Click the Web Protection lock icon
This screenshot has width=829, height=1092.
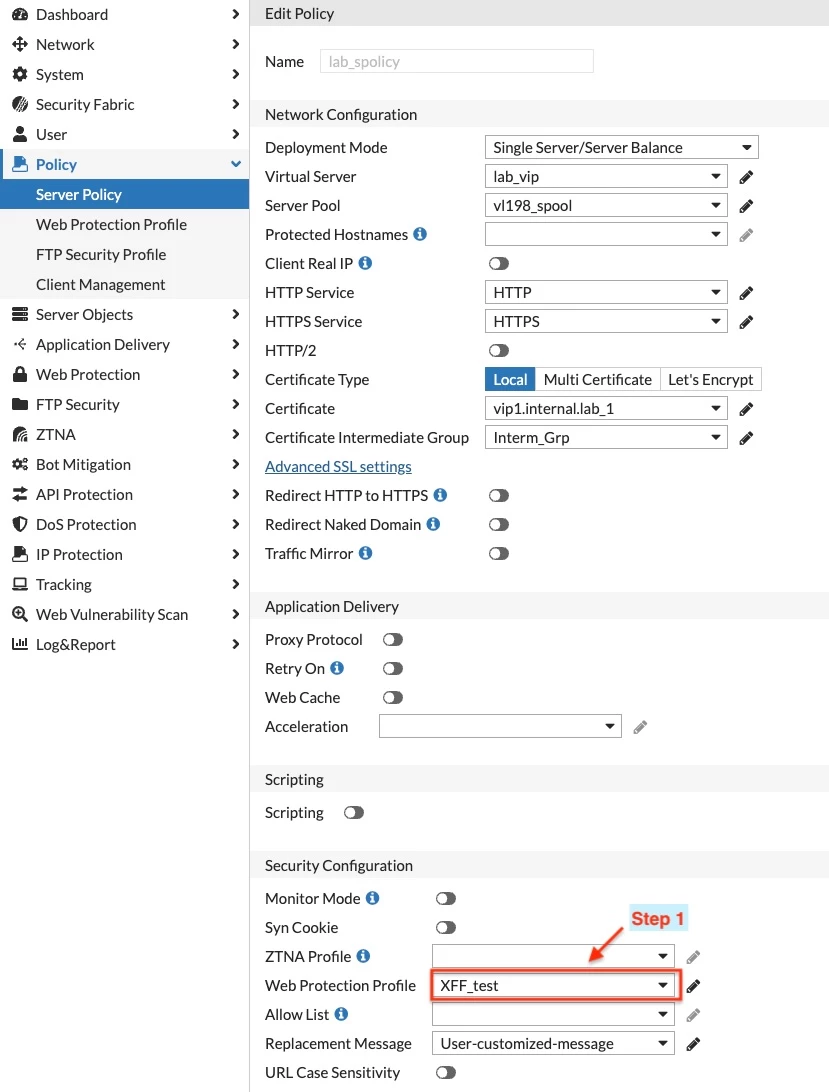tap(20, 374)
